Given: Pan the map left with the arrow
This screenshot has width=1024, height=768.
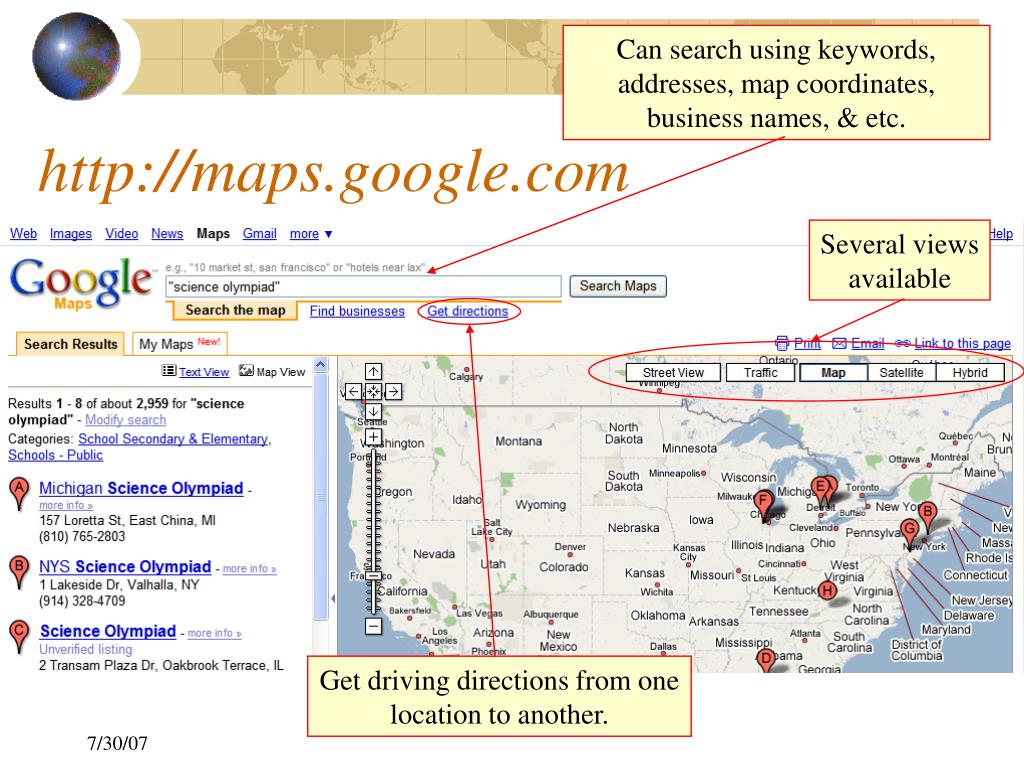Looking at the screenshot, I should pyautogui.click(x=353, y=391).
